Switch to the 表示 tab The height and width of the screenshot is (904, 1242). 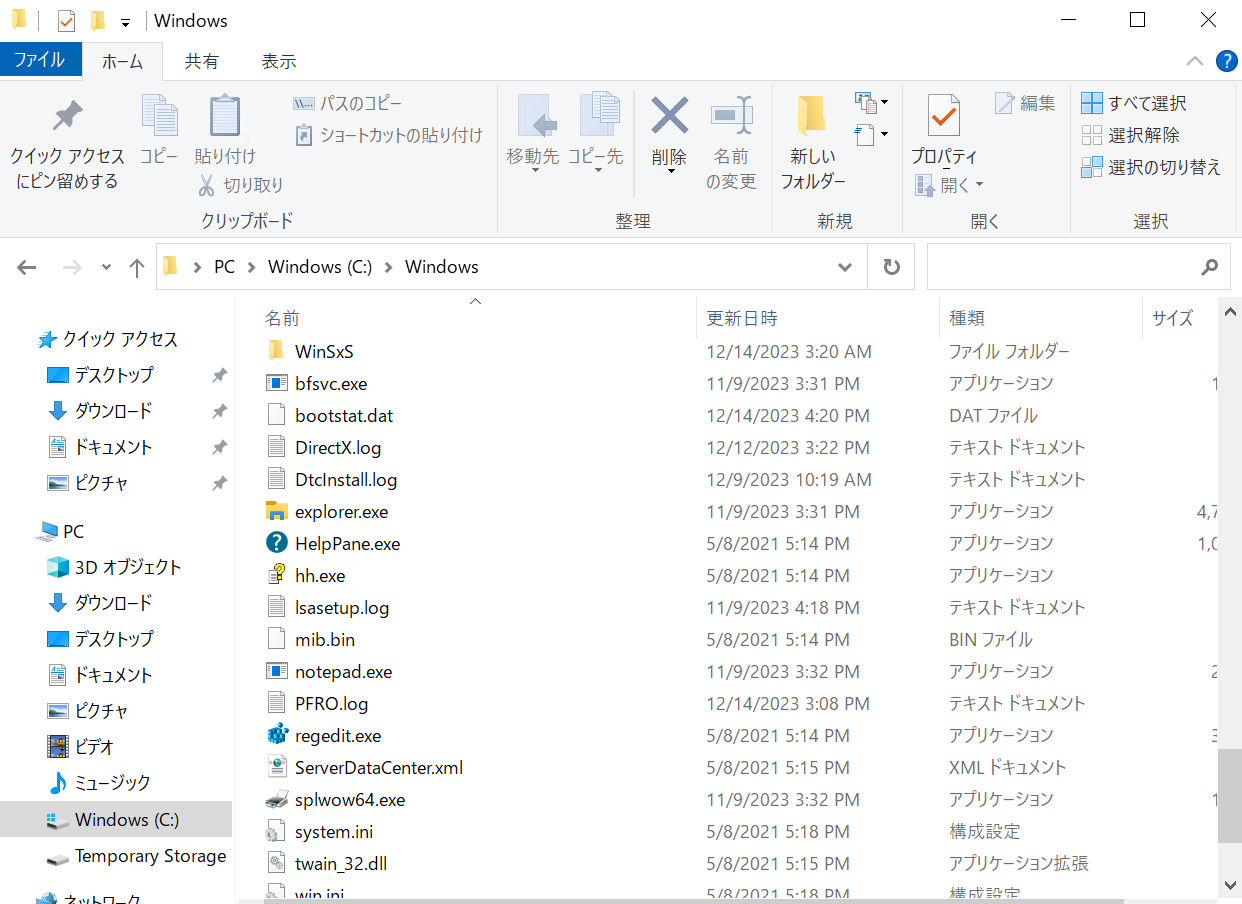278,61
